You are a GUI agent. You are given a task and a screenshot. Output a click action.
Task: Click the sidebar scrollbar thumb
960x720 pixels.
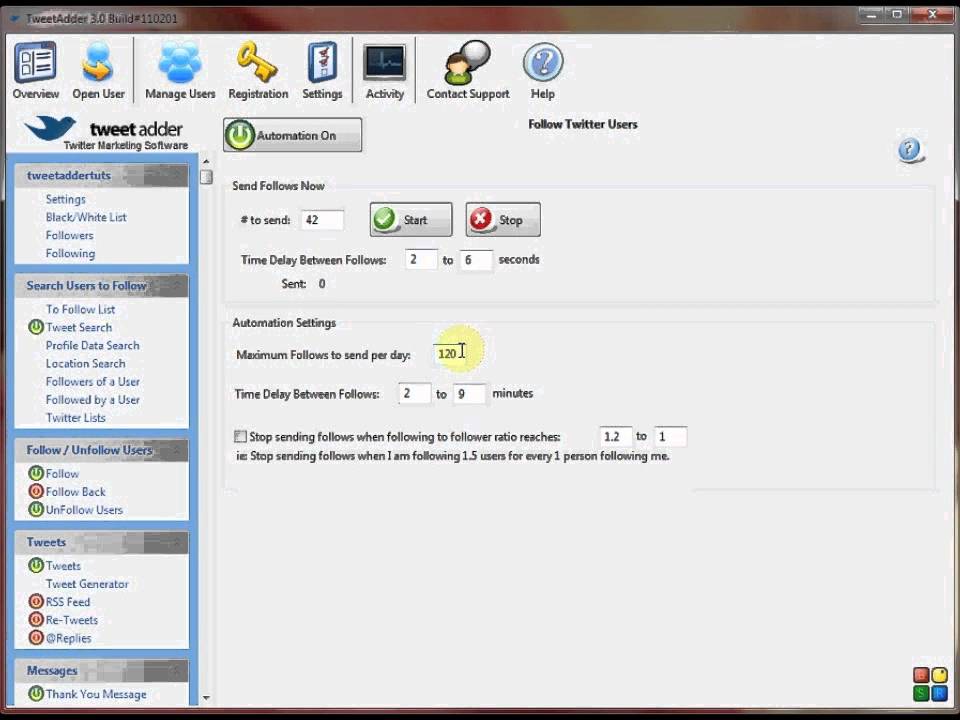206,177
